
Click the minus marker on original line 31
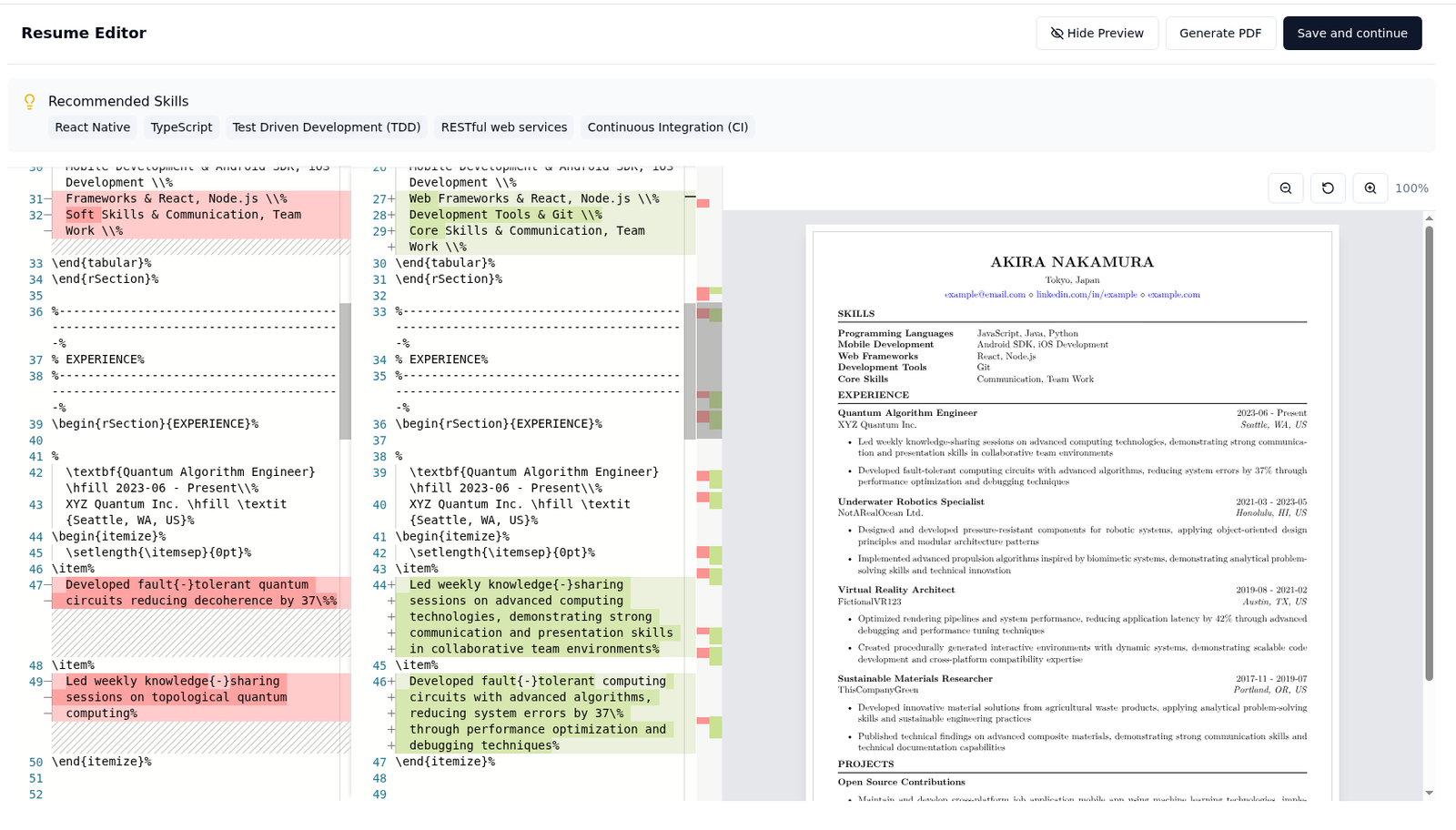47,199
